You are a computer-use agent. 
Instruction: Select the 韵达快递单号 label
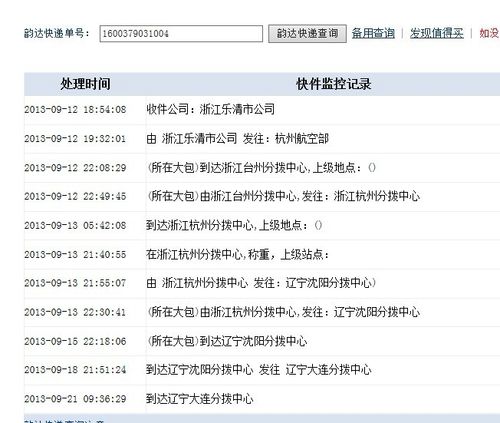click(57, 33)
